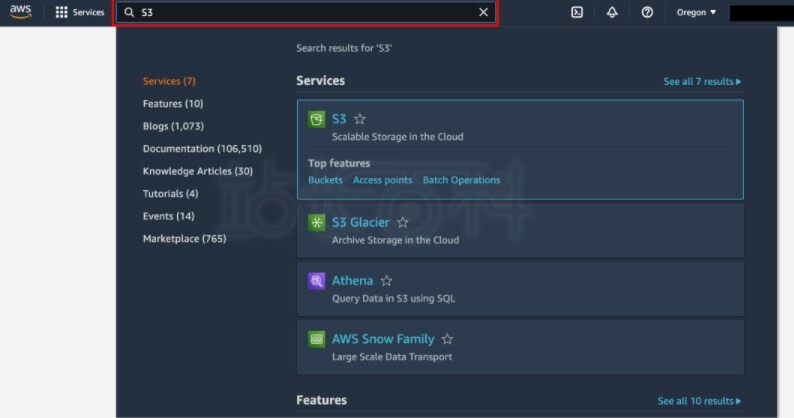Click the search magnifier icon
Image resolution: width=794 pixels, height=418 pixels.
[x=129, y=12]
